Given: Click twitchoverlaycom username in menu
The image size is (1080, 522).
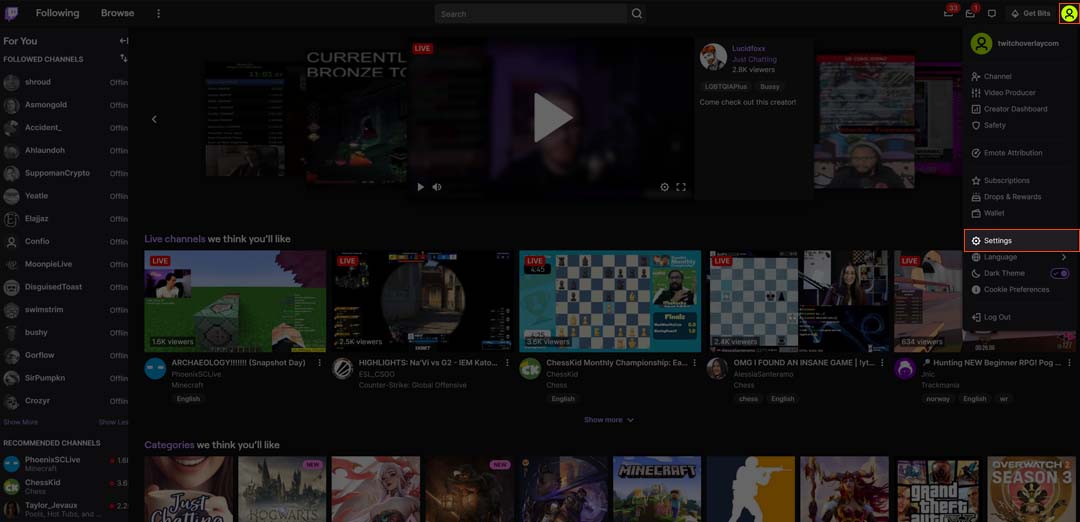Looking at the screenshot, I should 1028,43.
